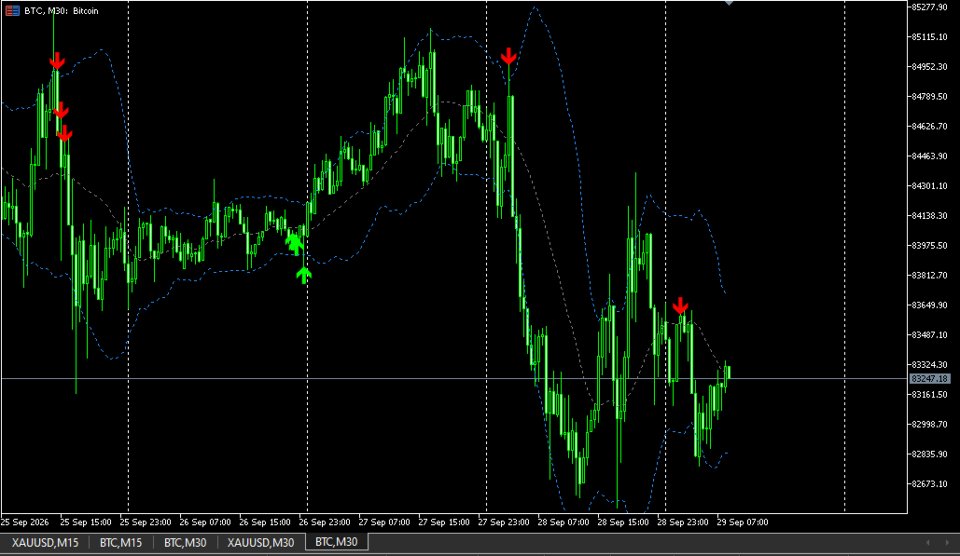Select the upper green buy arrow near 26 Sep 23:00

click(x=294, y=243)
